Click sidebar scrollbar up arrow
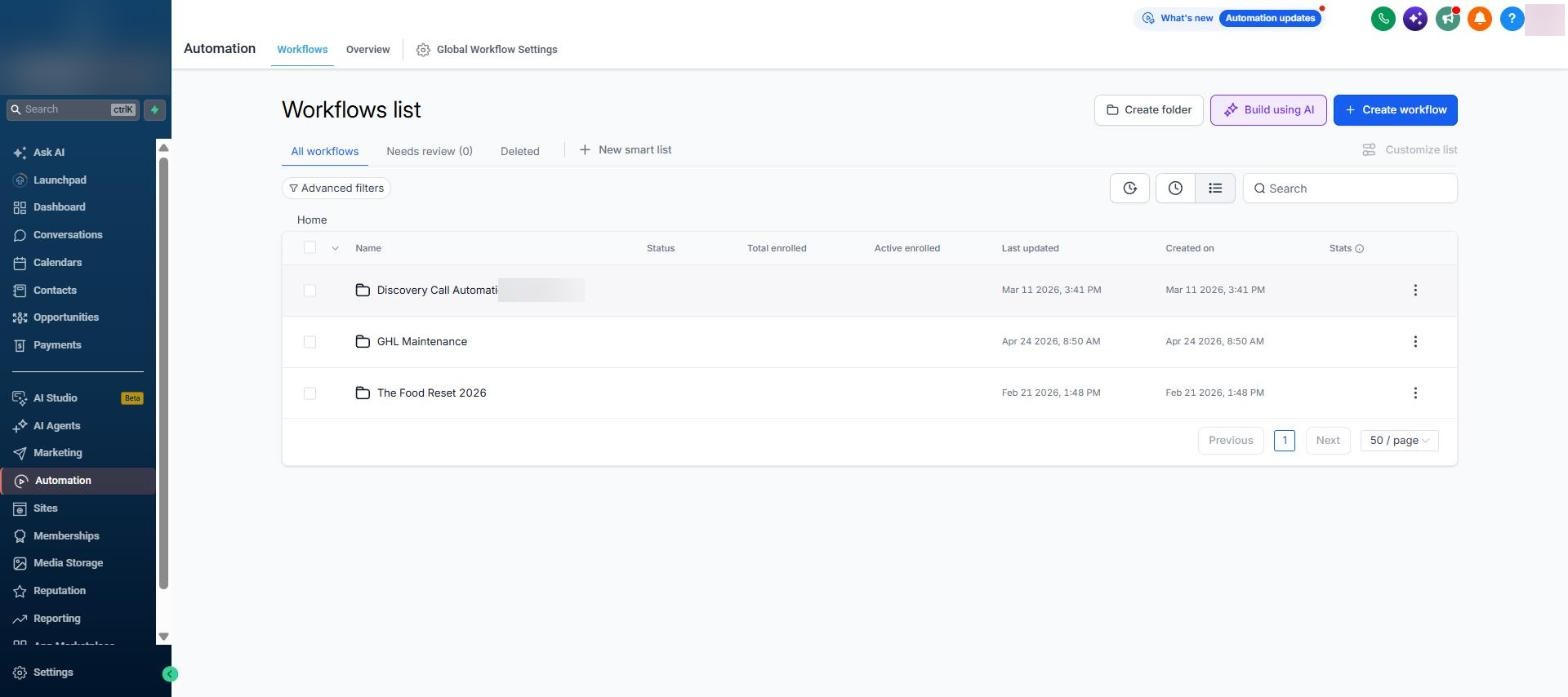Screen dimensions: 1568x697 164,148
